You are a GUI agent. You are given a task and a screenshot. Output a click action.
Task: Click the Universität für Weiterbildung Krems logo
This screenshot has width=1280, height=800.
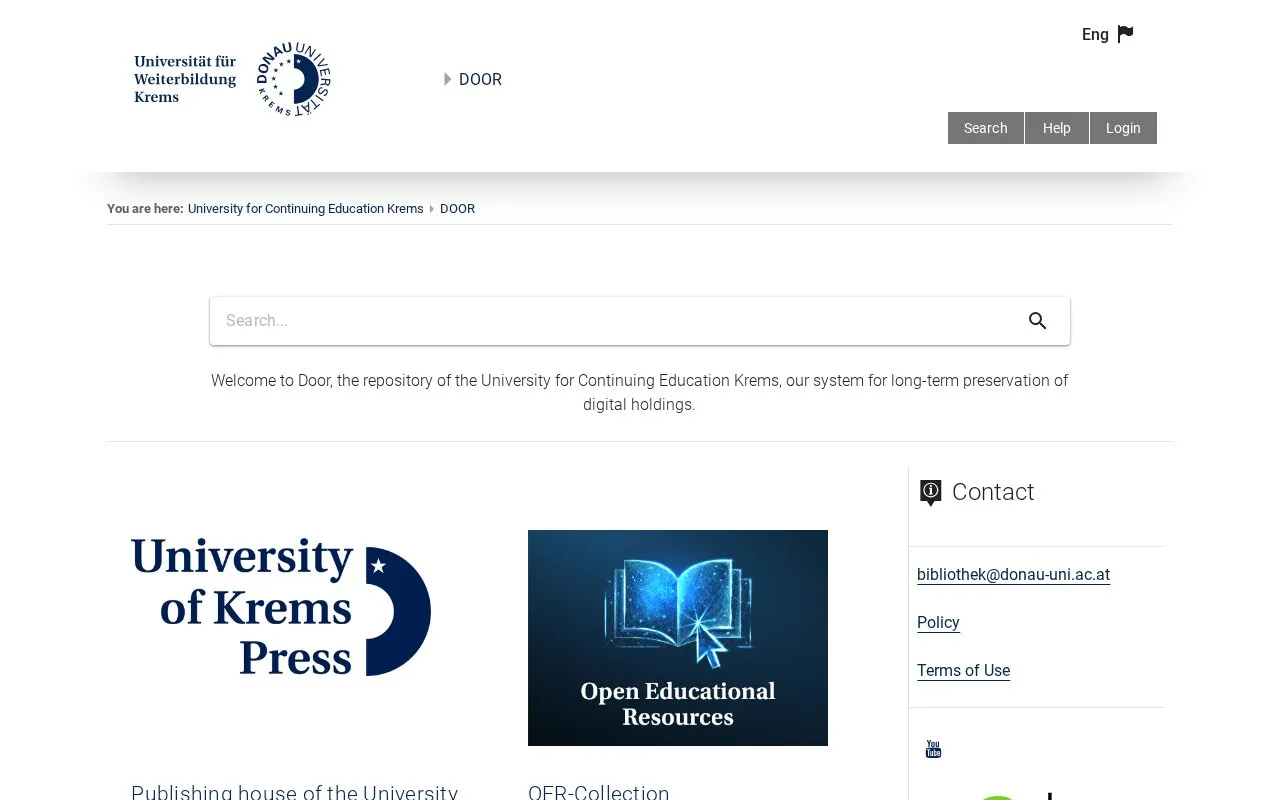coord(232,79)
